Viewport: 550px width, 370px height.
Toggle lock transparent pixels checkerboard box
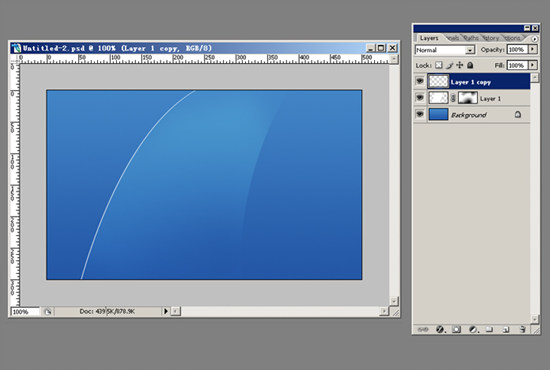(x=439, y=65)
